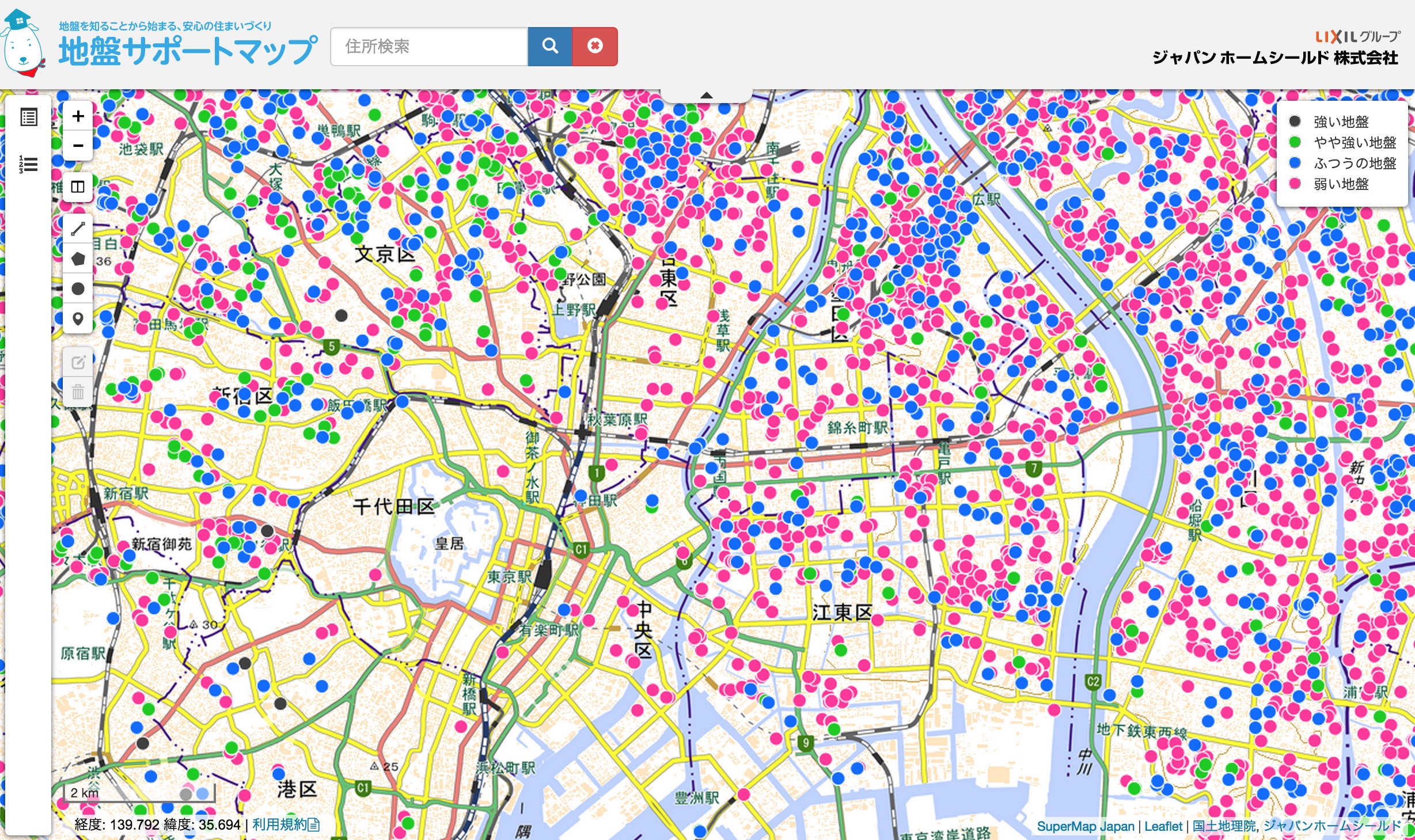
Task: Click the 地盤サポートマップ title logo
Action: point(188,51)
